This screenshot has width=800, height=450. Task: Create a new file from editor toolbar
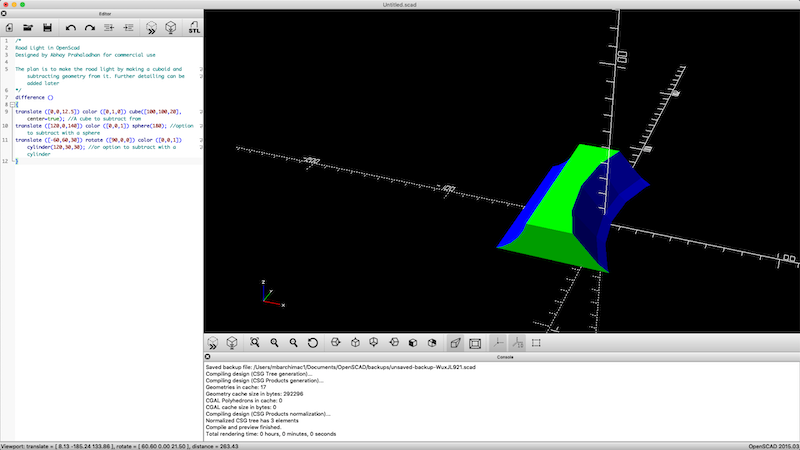(9, 28)
